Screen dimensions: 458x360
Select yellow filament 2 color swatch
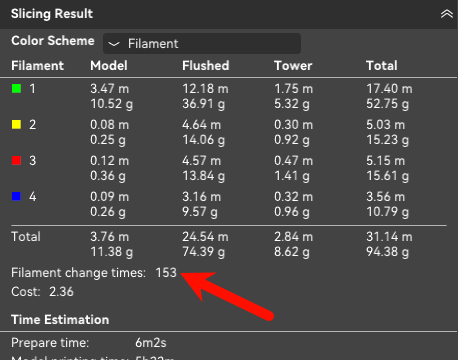tap(17, 125)
